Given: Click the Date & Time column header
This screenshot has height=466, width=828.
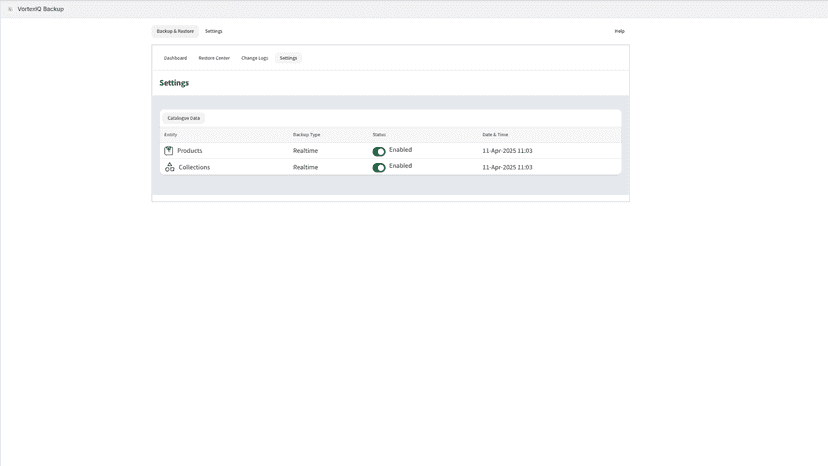Looking at the screenshot, I should (495, 135).
